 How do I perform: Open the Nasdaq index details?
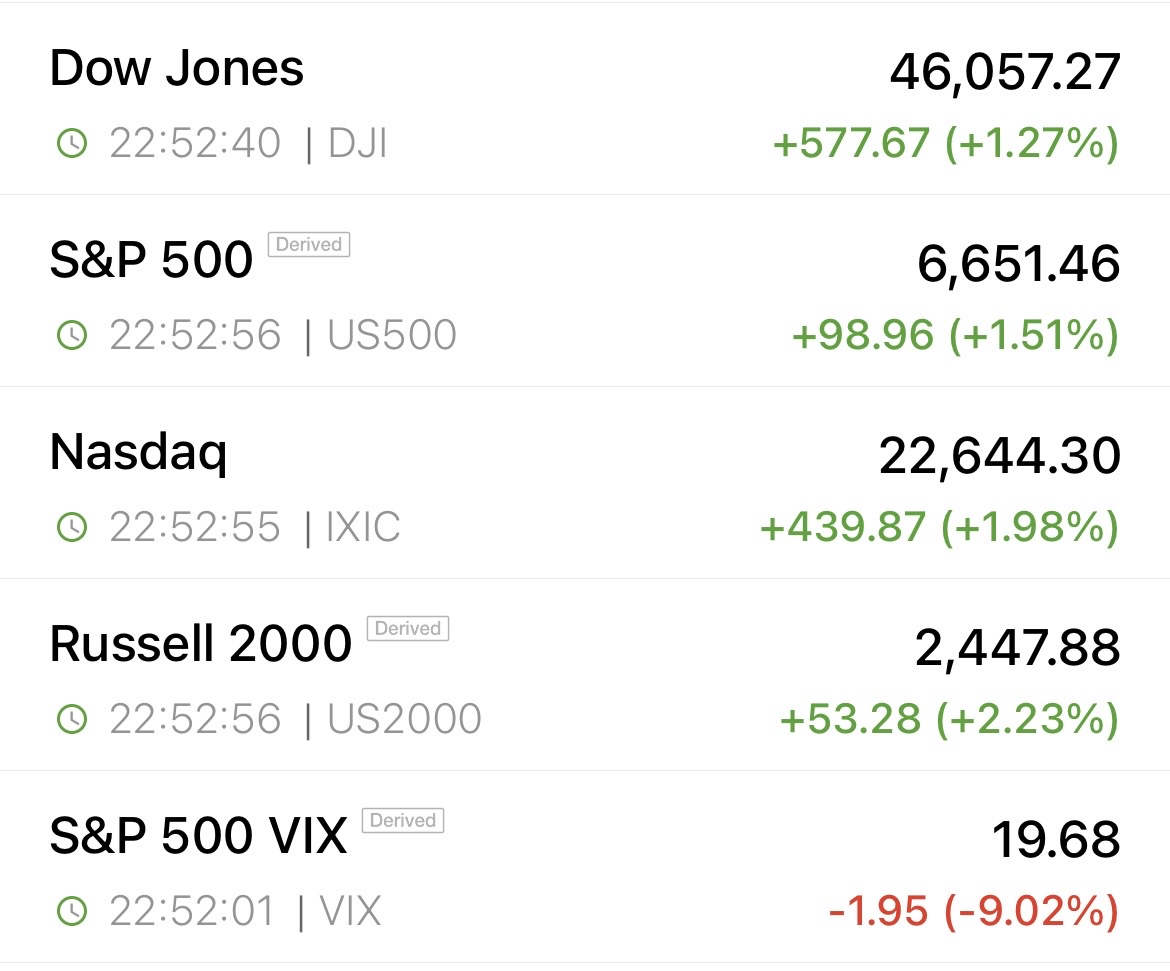pyautogui.click(x=139, y=453)
